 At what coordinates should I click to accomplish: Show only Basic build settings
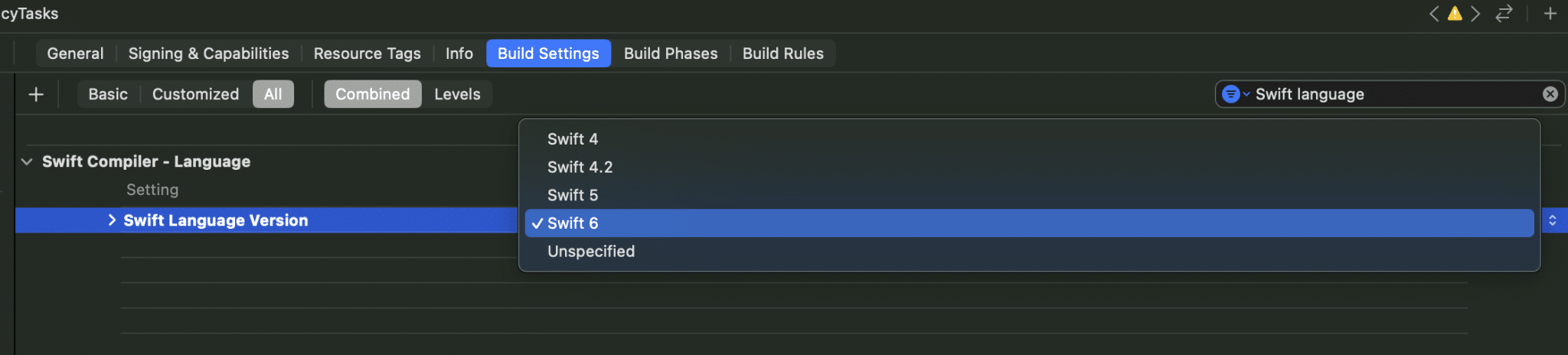[x=108, y=94]
